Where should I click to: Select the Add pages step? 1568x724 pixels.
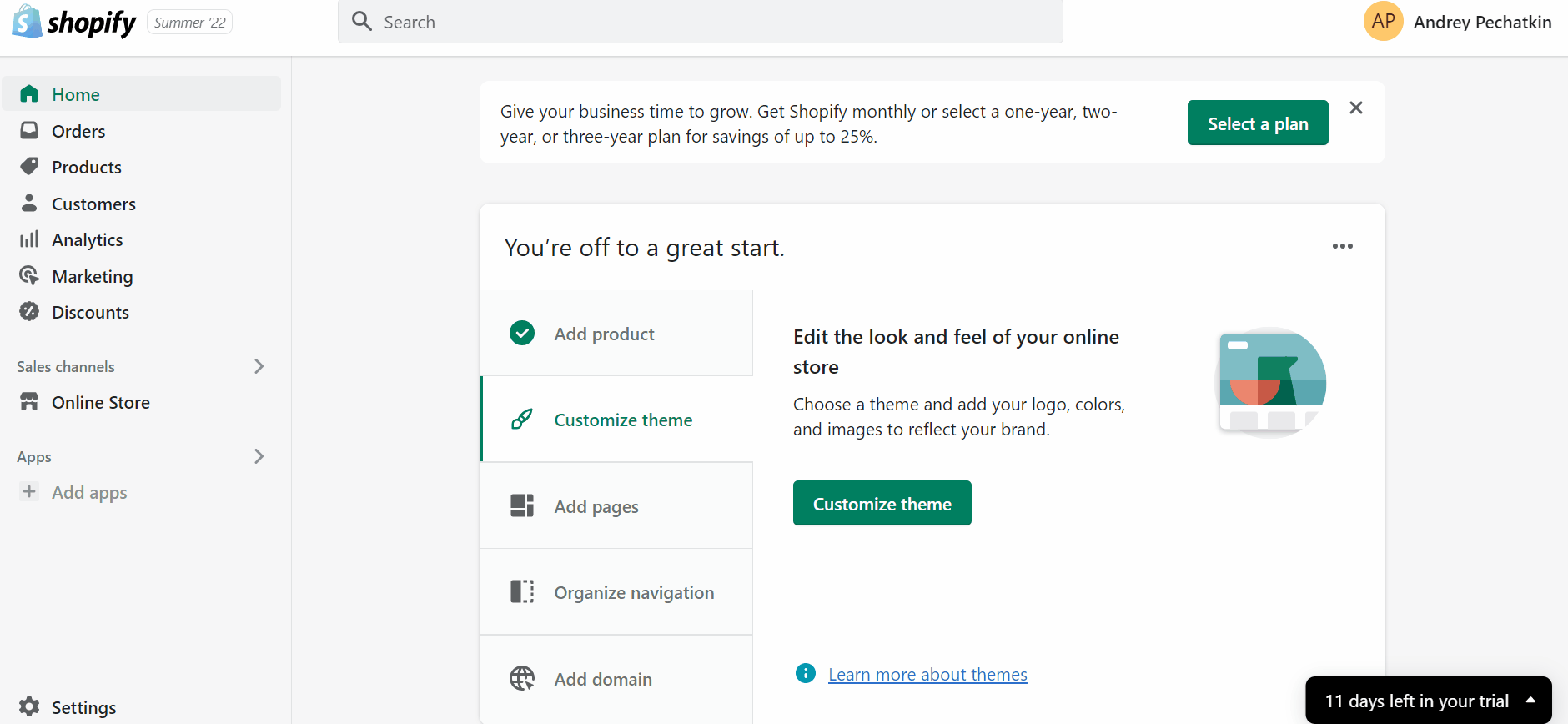616,506
